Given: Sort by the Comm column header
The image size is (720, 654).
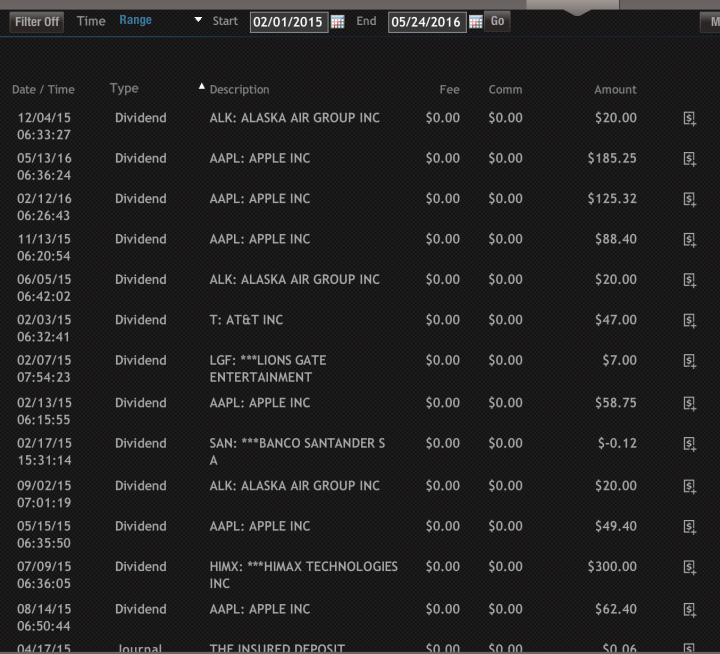Looking at the screenshot, I should tap(505, 89).
